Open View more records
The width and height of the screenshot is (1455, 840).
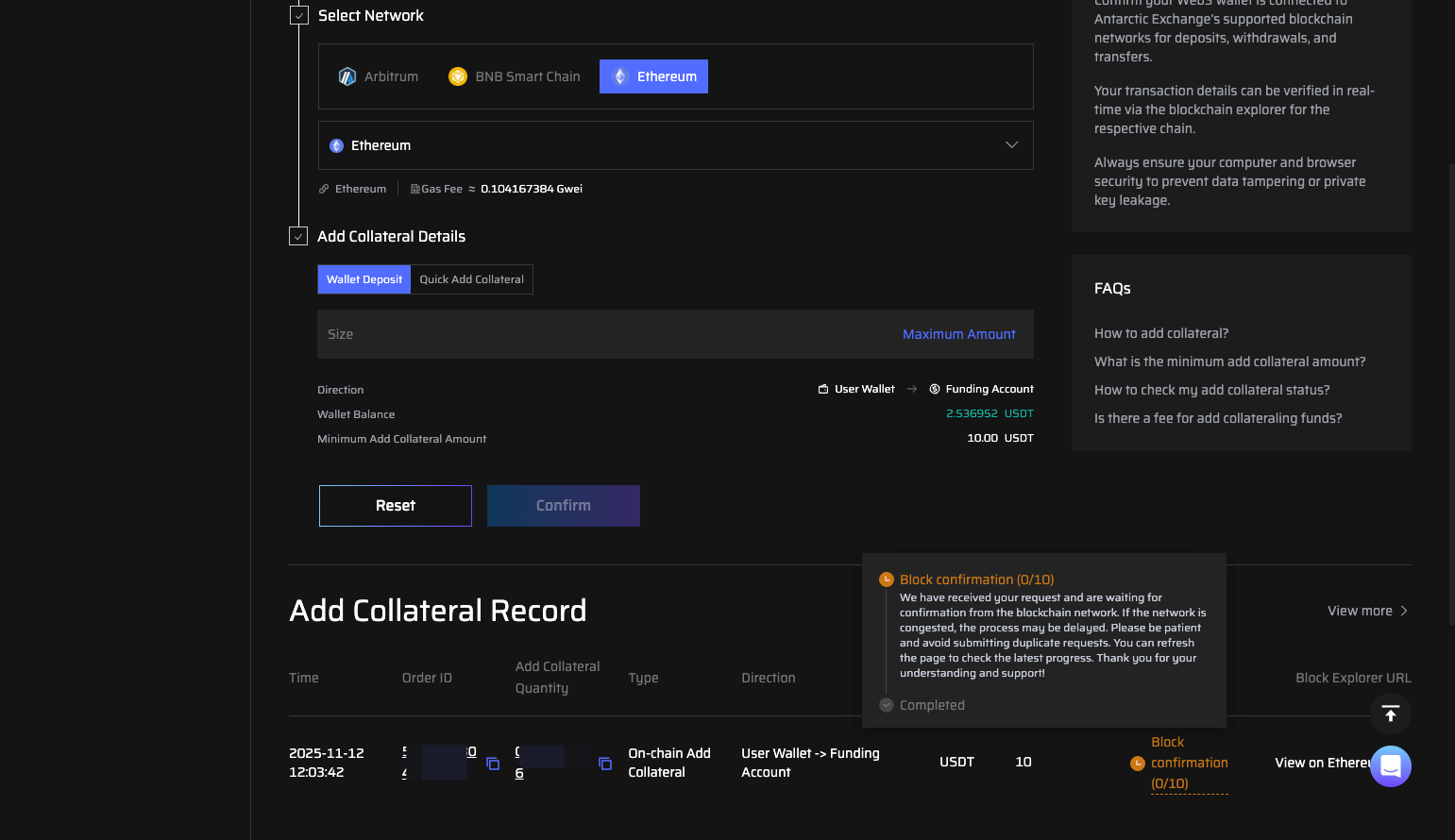[x=1367, y=611]
